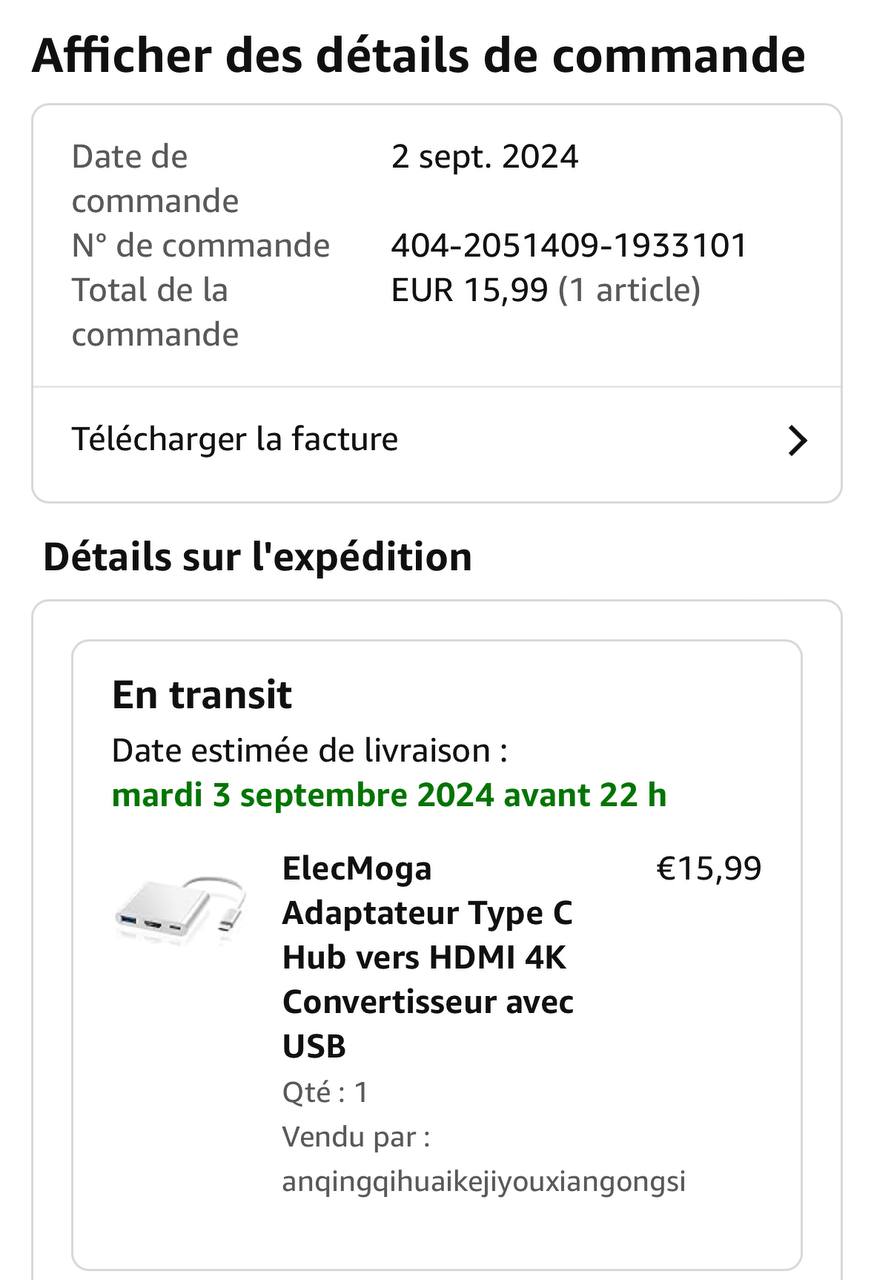The height and width of the screenshot is (1280, 874).
Task: Tap the En transit shipping status
Action: pos(202,694)
